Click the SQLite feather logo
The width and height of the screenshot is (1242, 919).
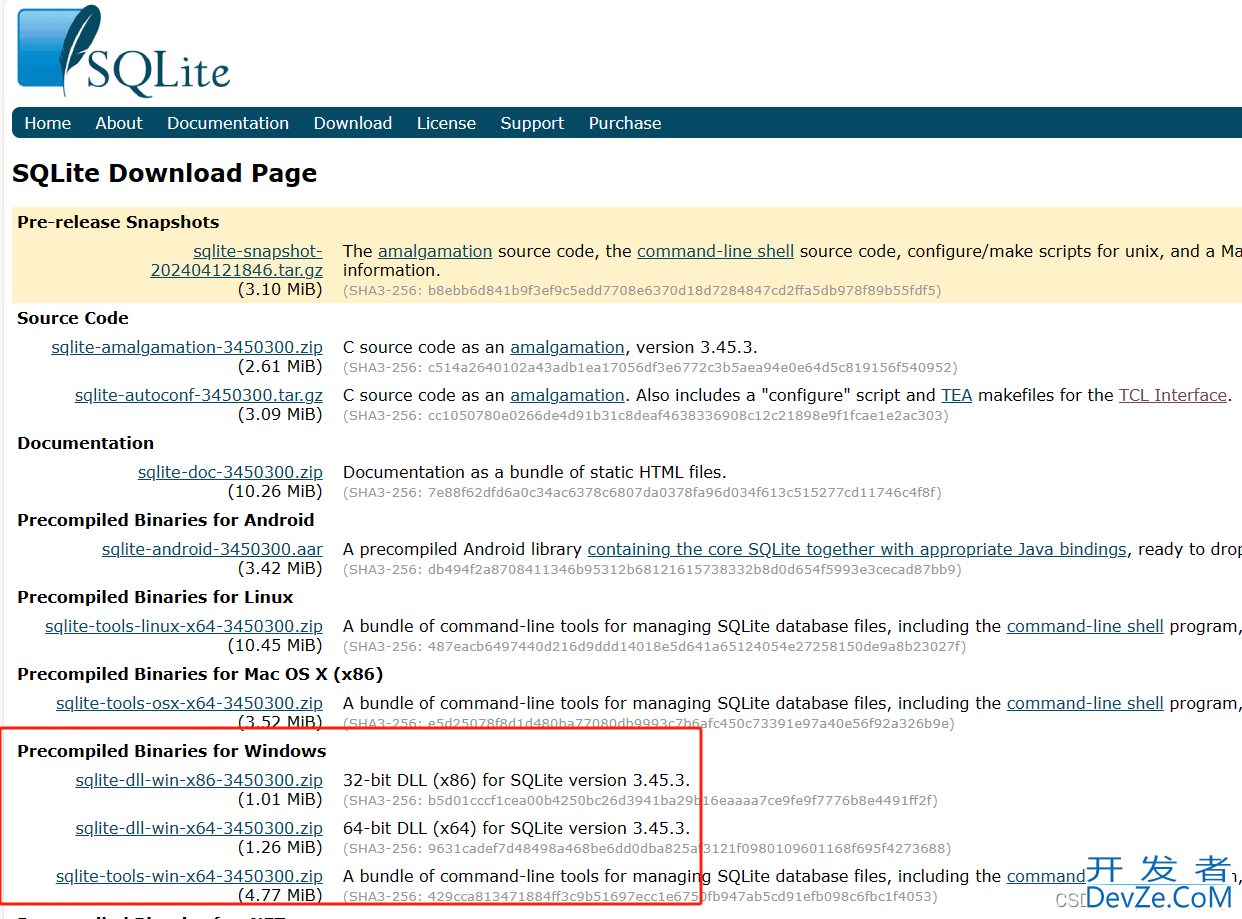coord(123,51)
